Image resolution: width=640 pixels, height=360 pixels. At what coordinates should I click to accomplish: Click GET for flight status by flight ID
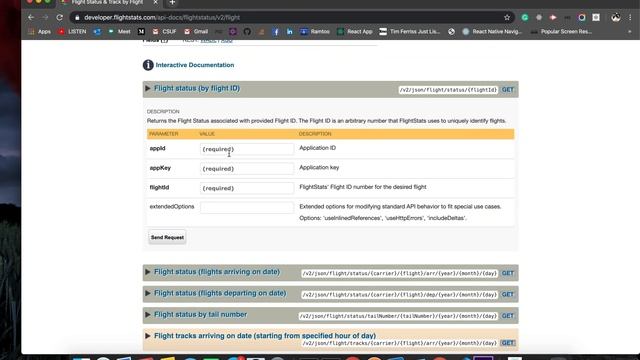pos(508,89)
